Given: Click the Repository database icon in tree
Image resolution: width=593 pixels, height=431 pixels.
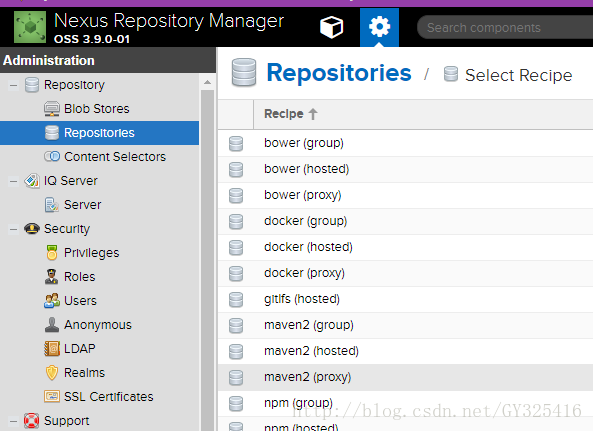Looking at the screenshot, I should coord(32,85).
